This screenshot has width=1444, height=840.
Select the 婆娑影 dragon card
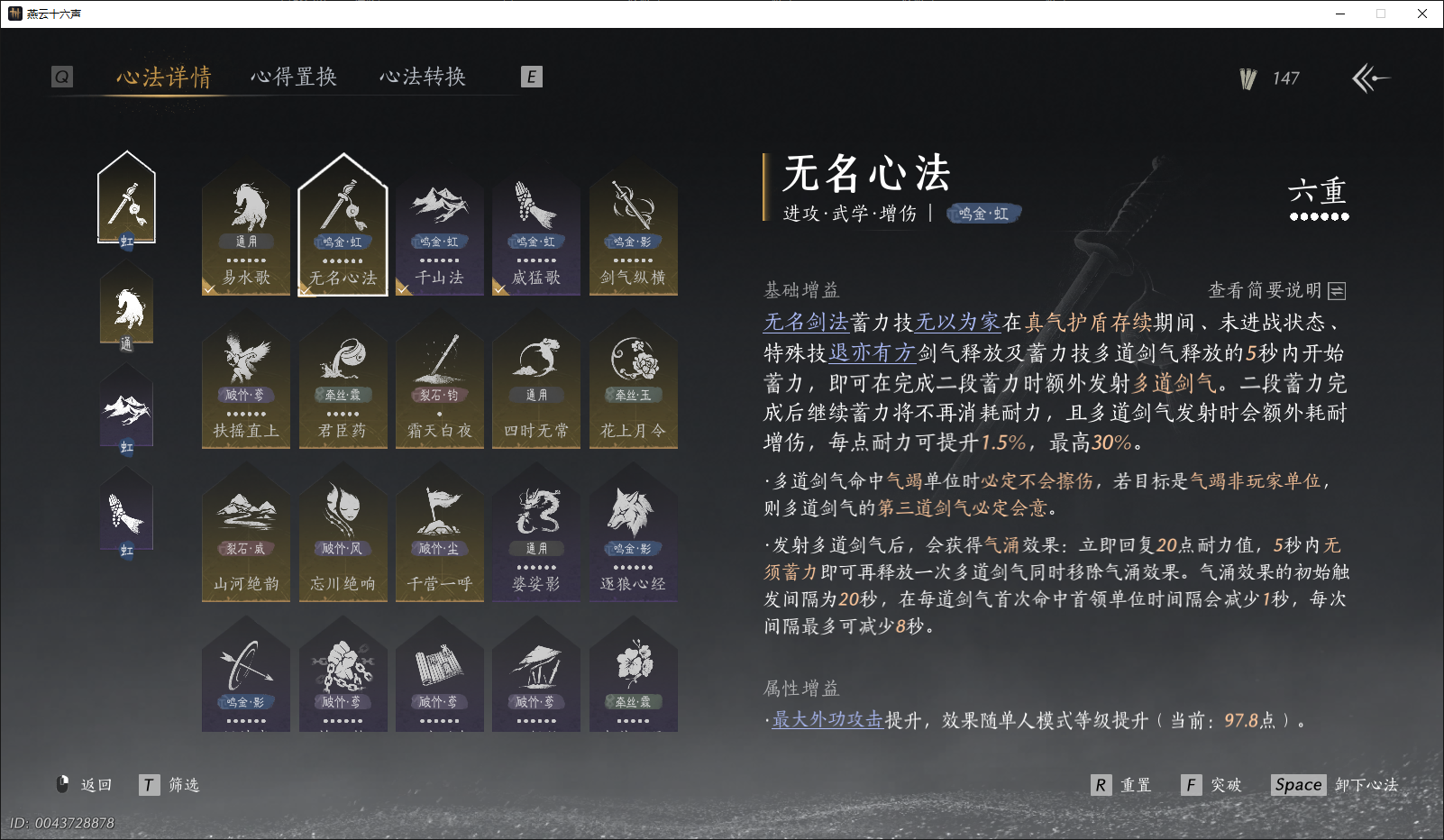(x=536, y=532)
